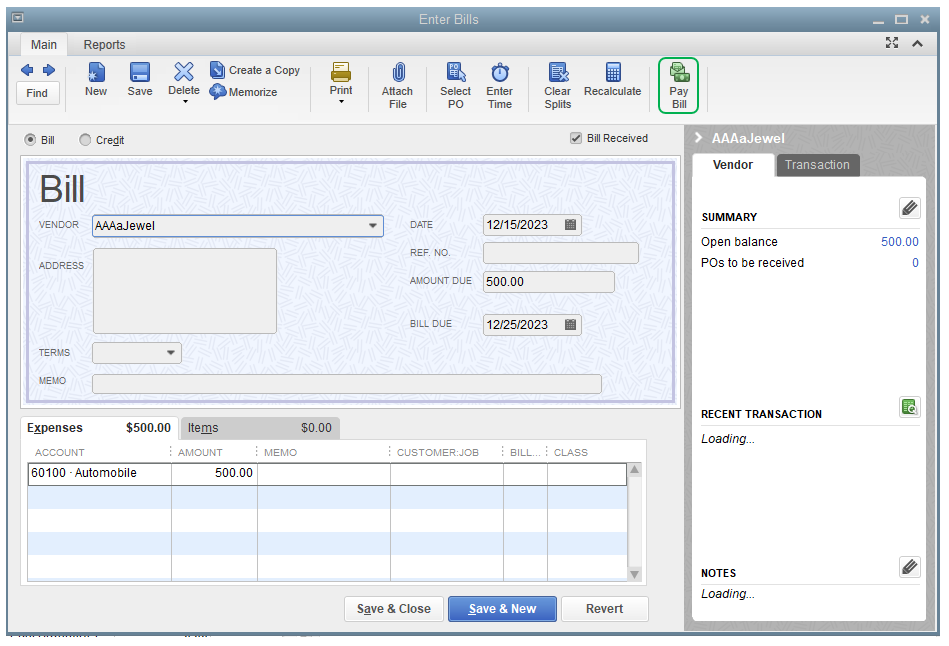Select the Expenses tab

[x=99, y=427]
